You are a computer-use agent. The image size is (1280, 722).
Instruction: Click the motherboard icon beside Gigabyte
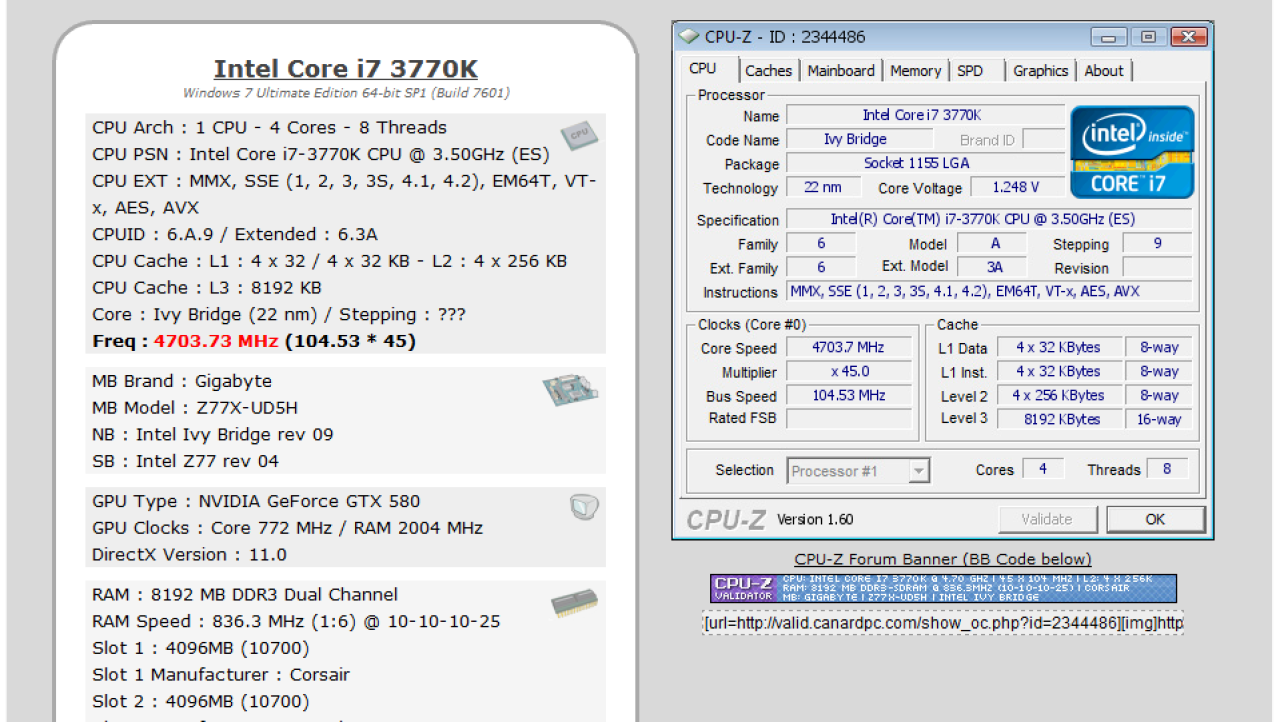point(571,390)
